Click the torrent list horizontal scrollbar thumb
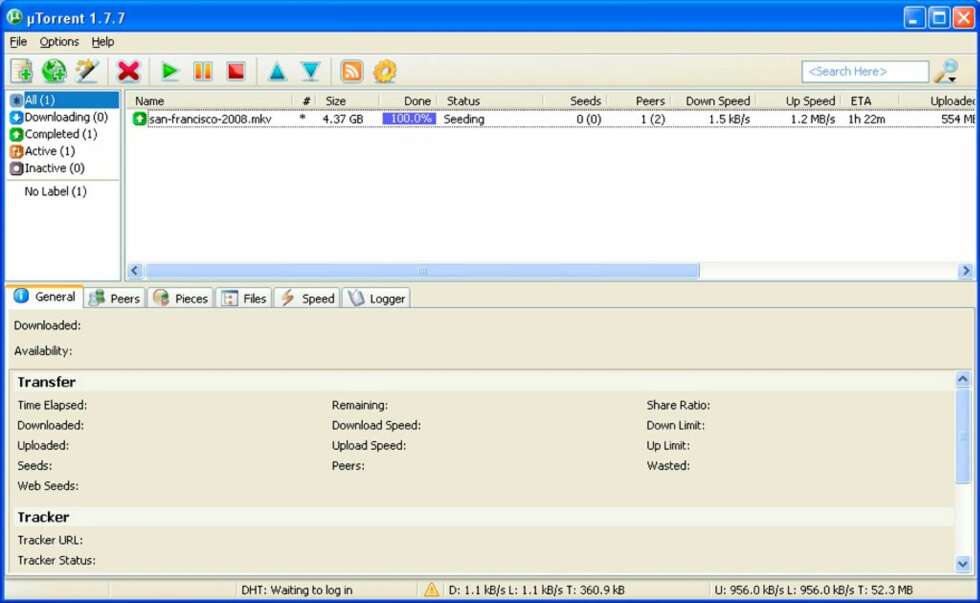This screenshot has width=980, height=603. pos(422,271)
